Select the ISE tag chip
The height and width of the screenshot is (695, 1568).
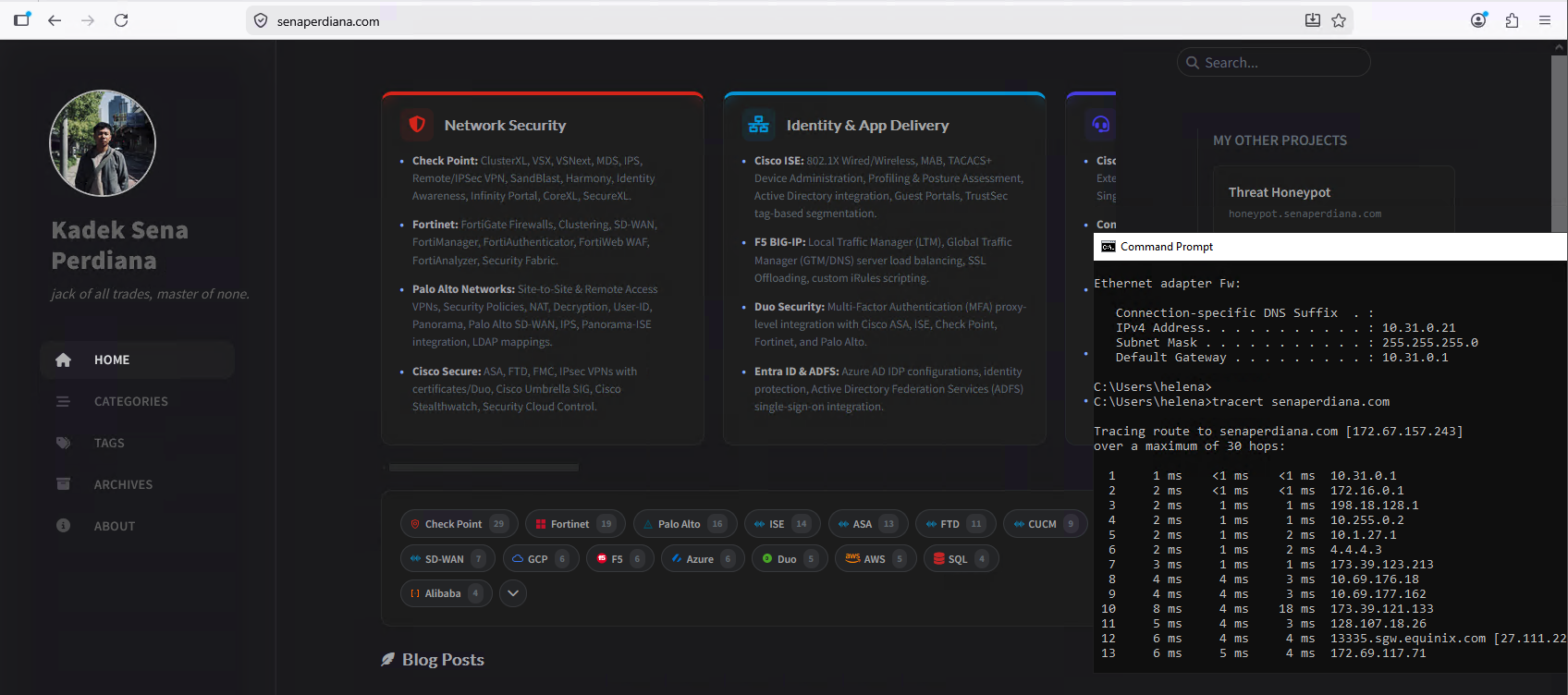782,524
